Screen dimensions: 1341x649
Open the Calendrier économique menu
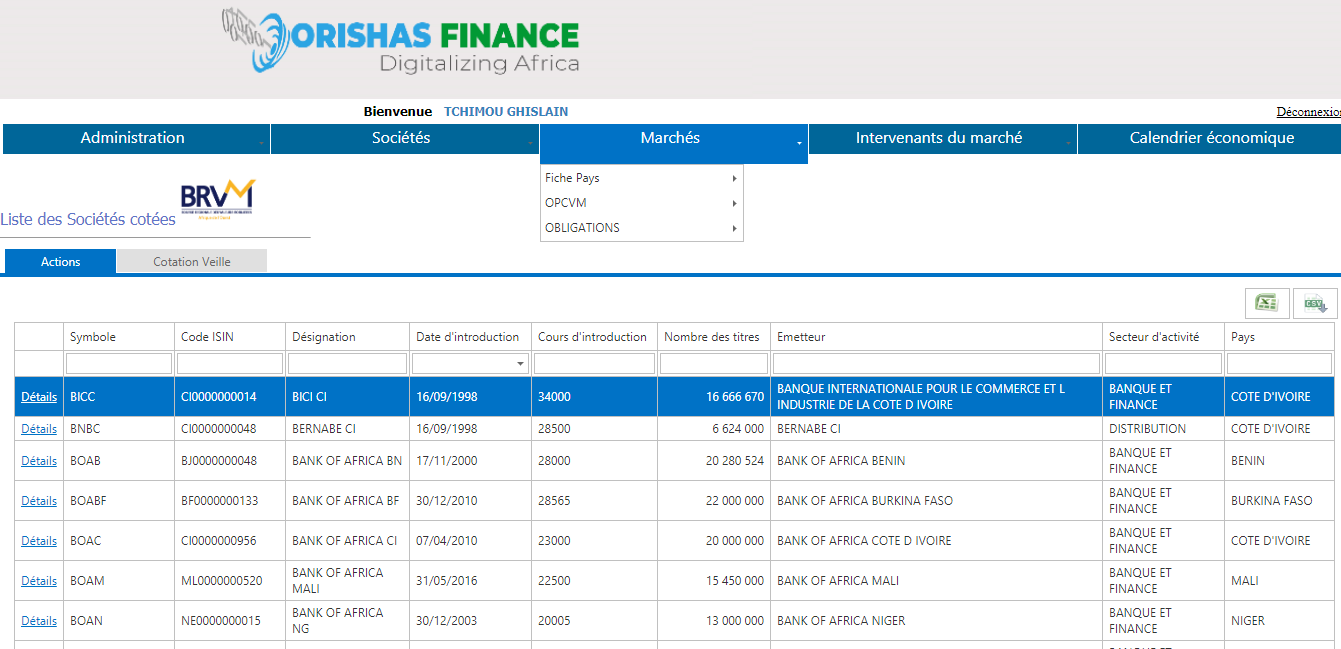coord(1211,139)
